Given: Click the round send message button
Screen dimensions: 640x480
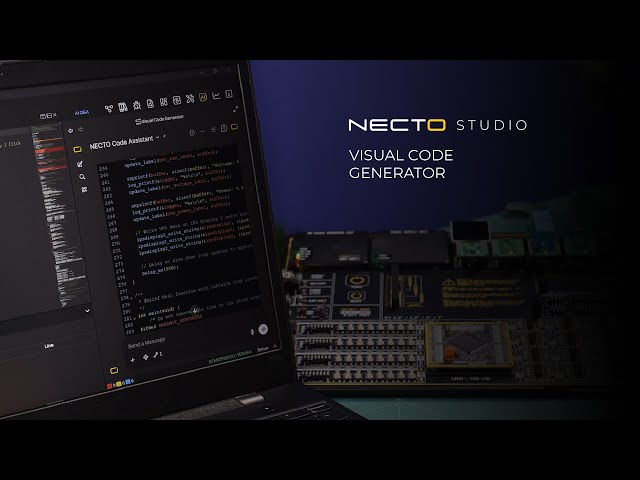Looking at the screenshot, I should tap(263, 329).
